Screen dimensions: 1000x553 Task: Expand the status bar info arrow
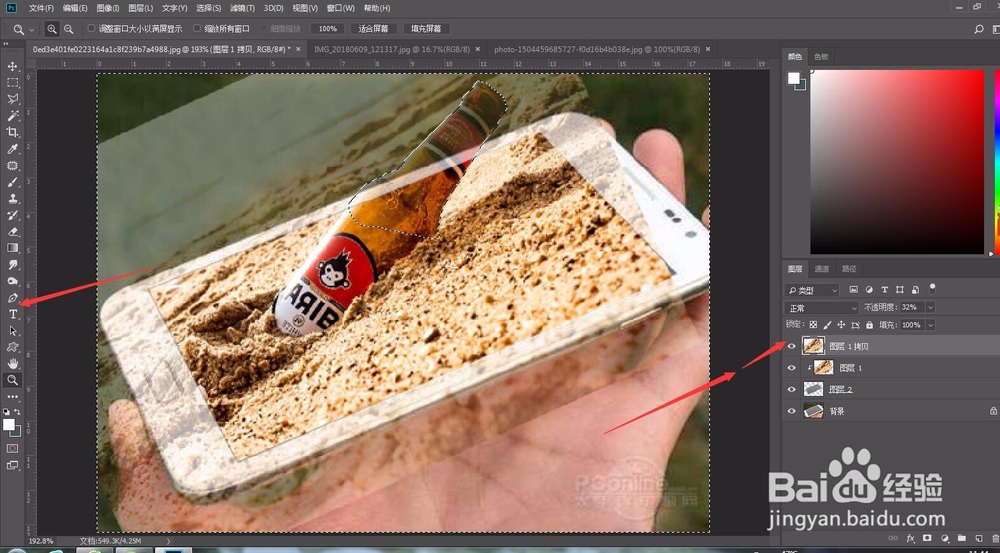coord(168,541)
